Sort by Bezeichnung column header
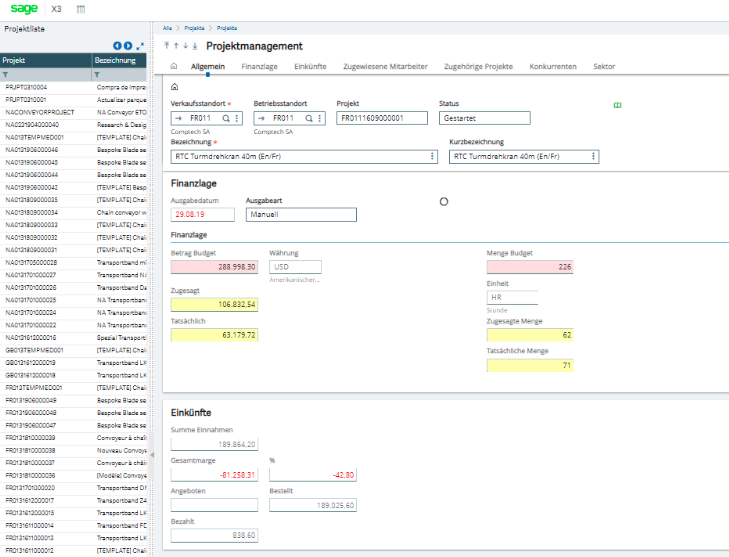This screenshot has height=557, width=729. pos(119,60)
